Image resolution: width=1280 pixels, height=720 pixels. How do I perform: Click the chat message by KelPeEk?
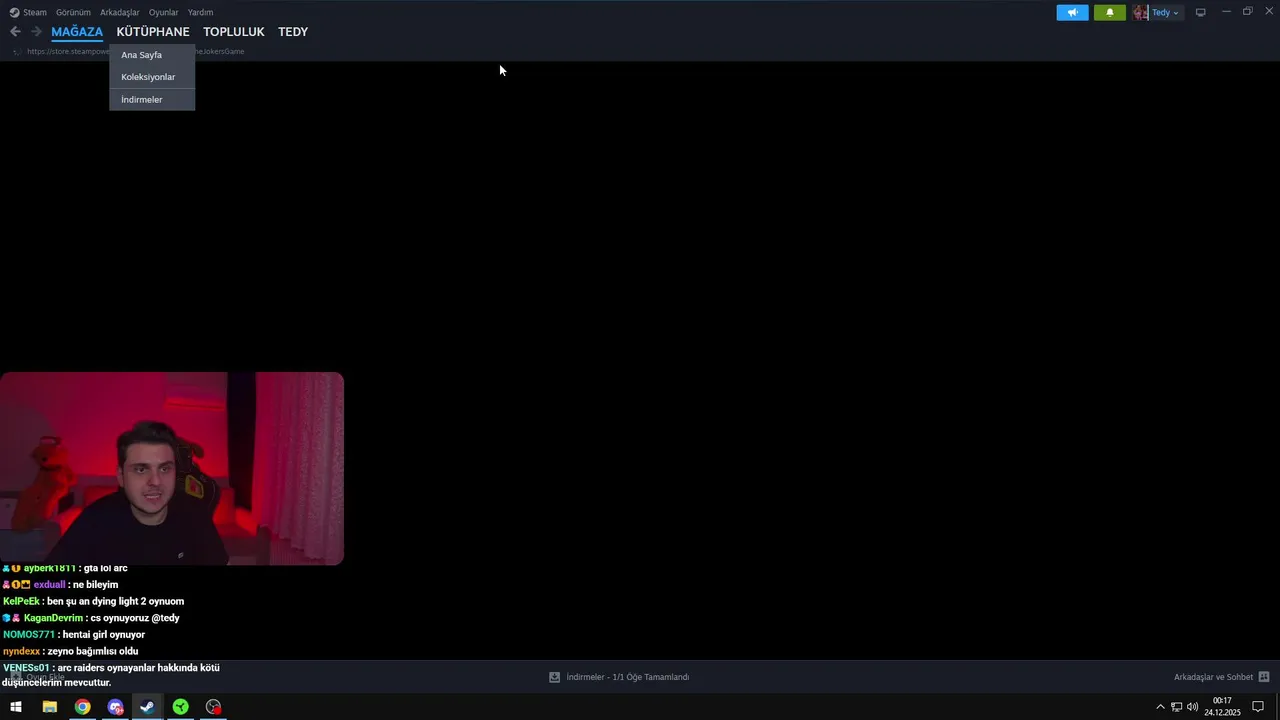(94, 601)
